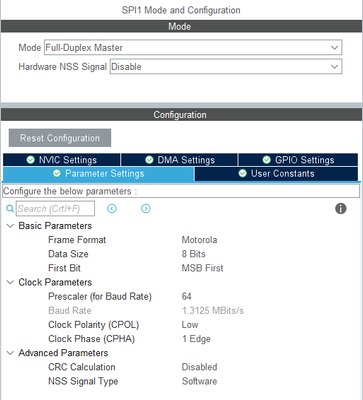Select NSS Signal Type value Software

pos(199,381)
